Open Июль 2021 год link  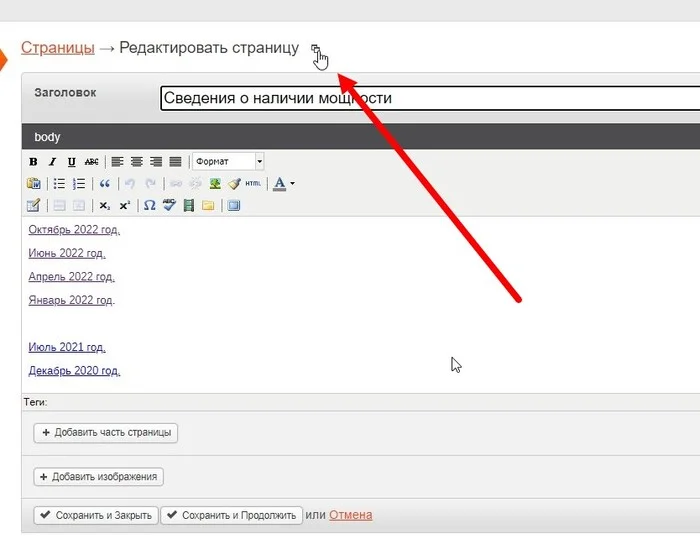[x=67, y=347]
